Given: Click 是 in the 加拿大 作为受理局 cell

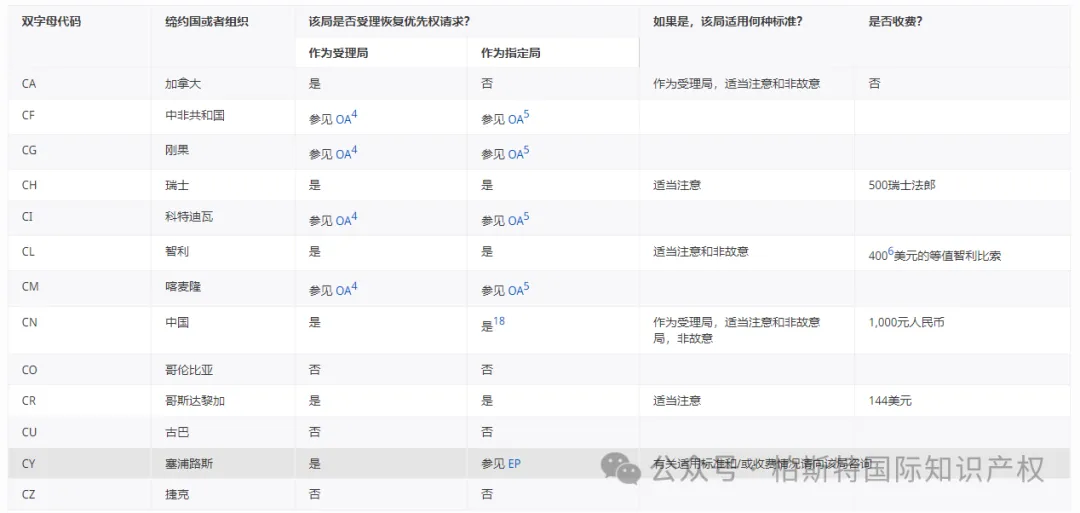Looking at the screenshot, I should [315, 84].
